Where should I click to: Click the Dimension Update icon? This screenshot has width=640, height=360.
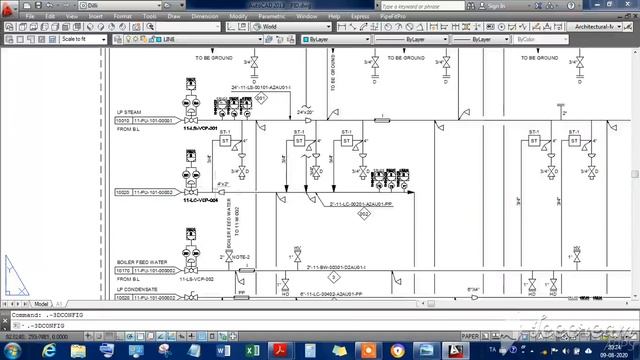click(558, 27)
